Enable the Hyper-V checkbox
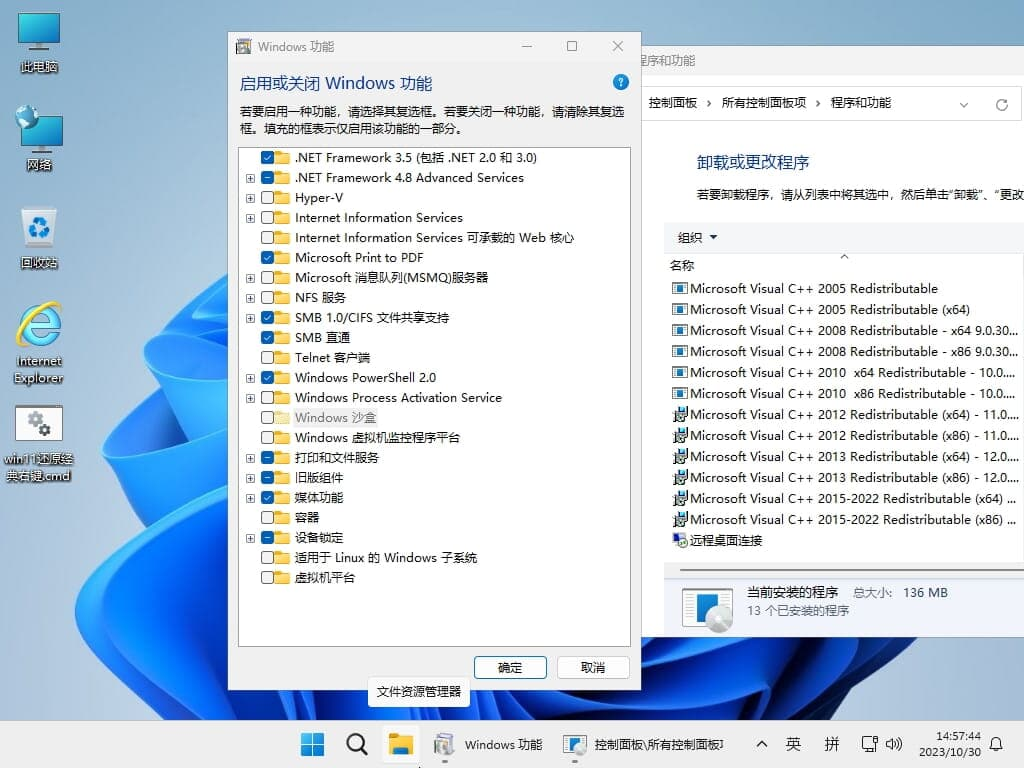The height and width of the screenshot is (768, 1024). tap(269, 197)
